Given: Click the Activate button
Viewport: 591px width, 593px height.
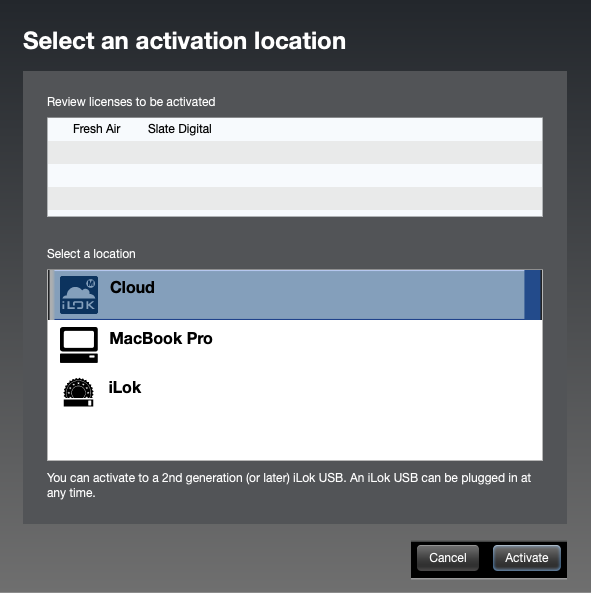Looking at the screenshot, I should click(526, 557).
